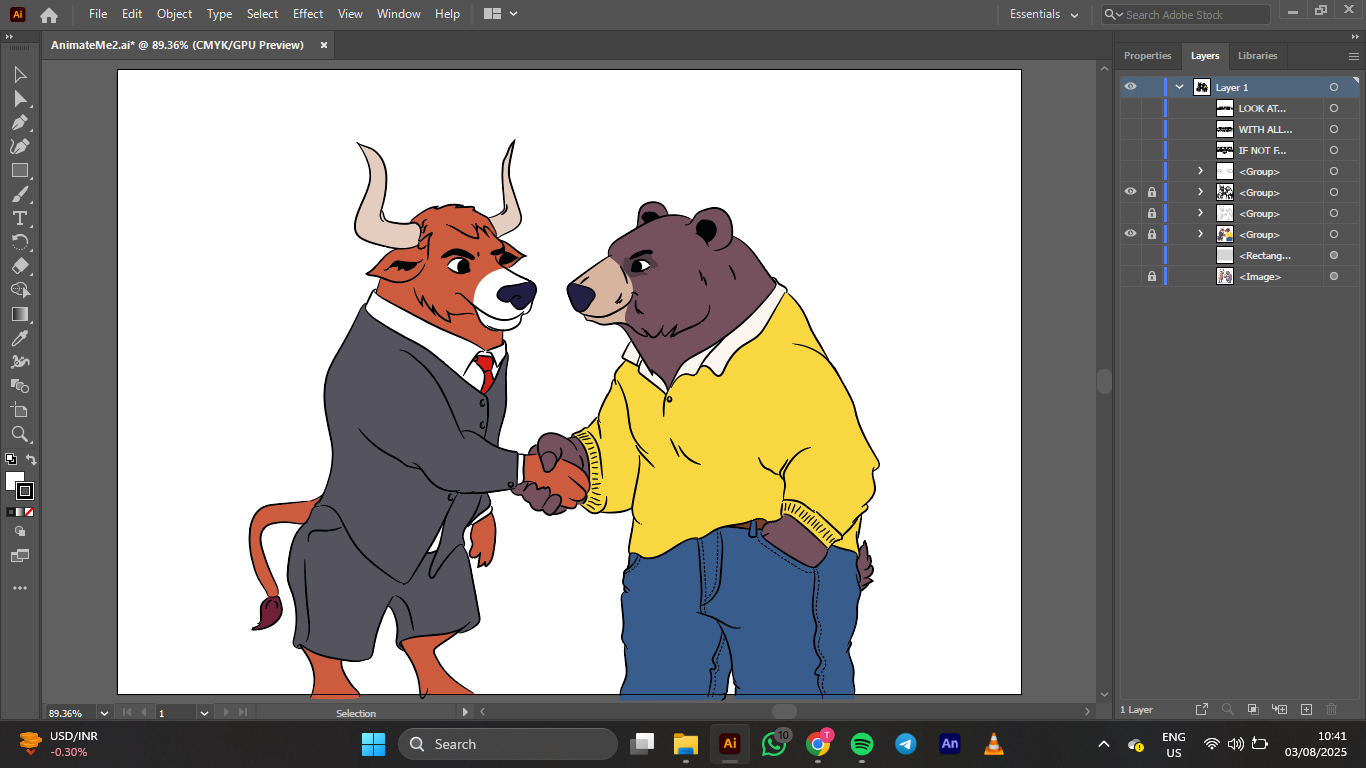Open Windows Start button
Viewport: 1366px width, 768px height.
[373, 744]
